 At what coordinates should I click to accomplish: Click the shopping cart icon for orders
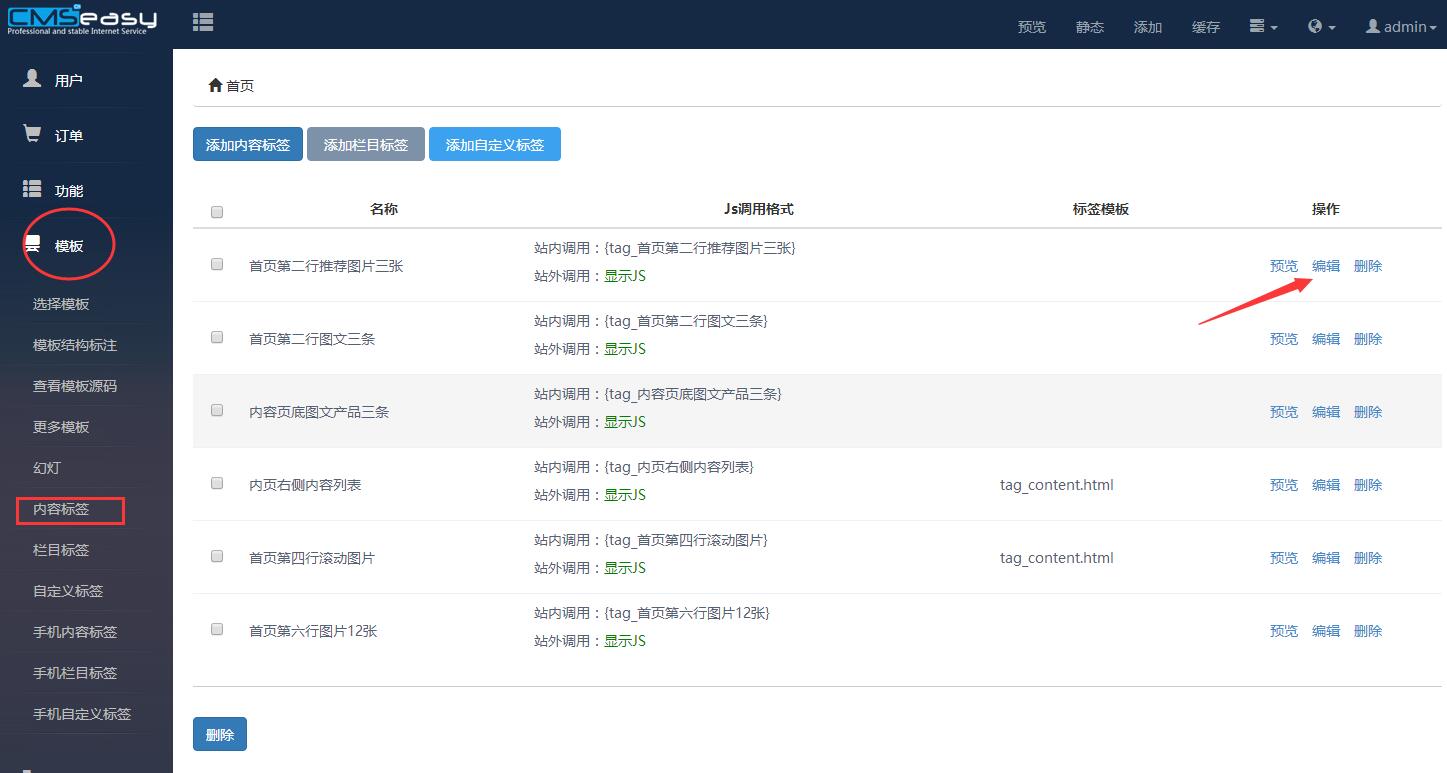click(x=32, y=134)
